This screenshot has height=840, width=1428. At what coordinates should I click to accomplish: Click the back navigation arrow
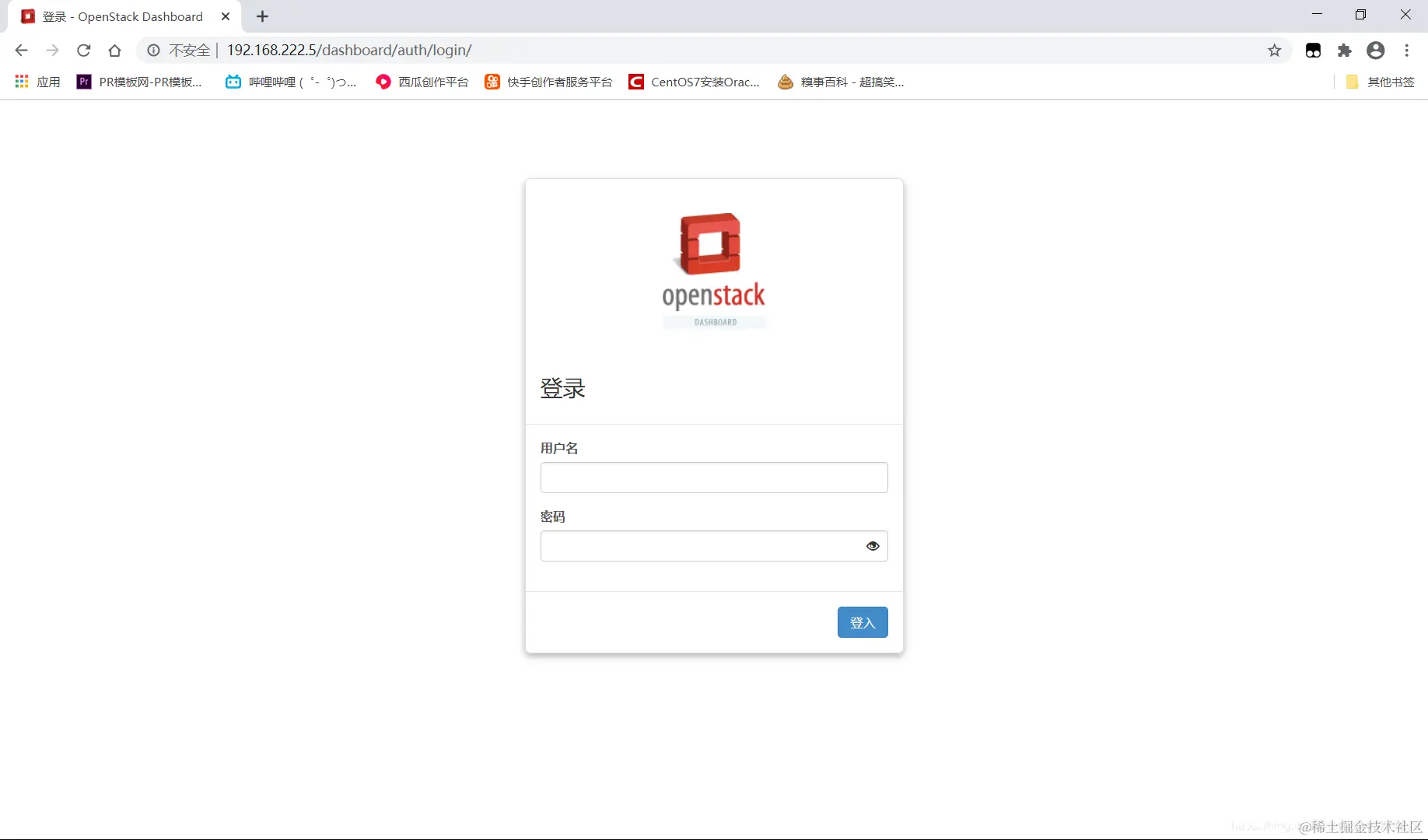coord(21,50)
